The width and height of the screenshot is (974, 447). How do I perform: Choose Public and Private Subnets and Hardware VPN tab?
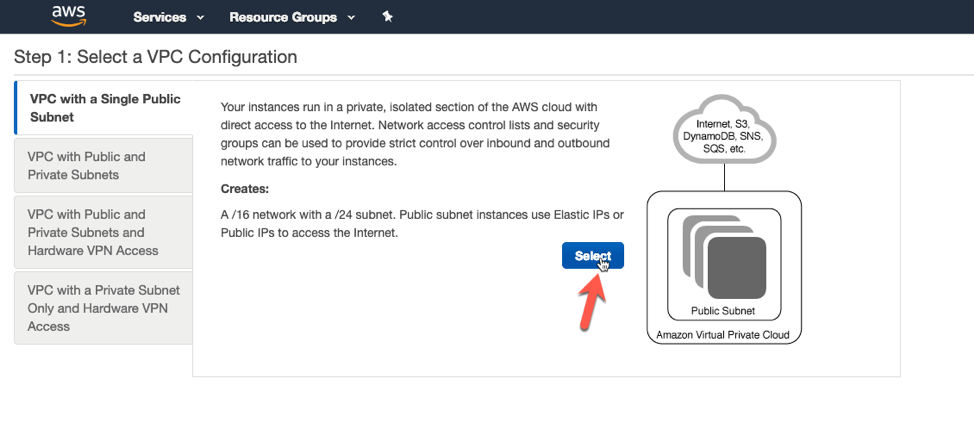[103, 232]
